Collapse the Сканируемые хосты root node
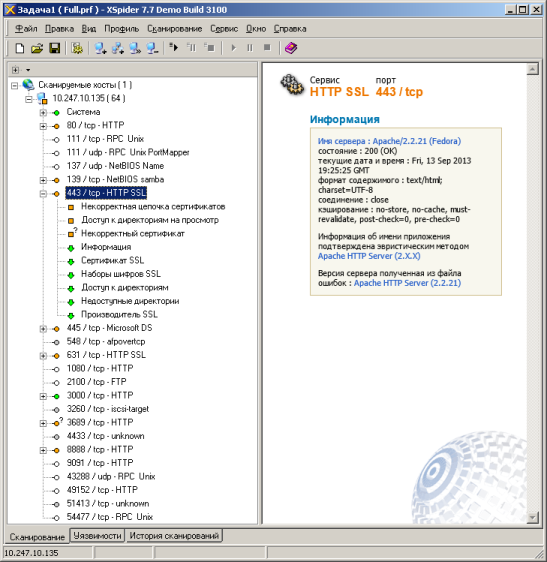Screen dimensions: 547x562 (15, 85)
